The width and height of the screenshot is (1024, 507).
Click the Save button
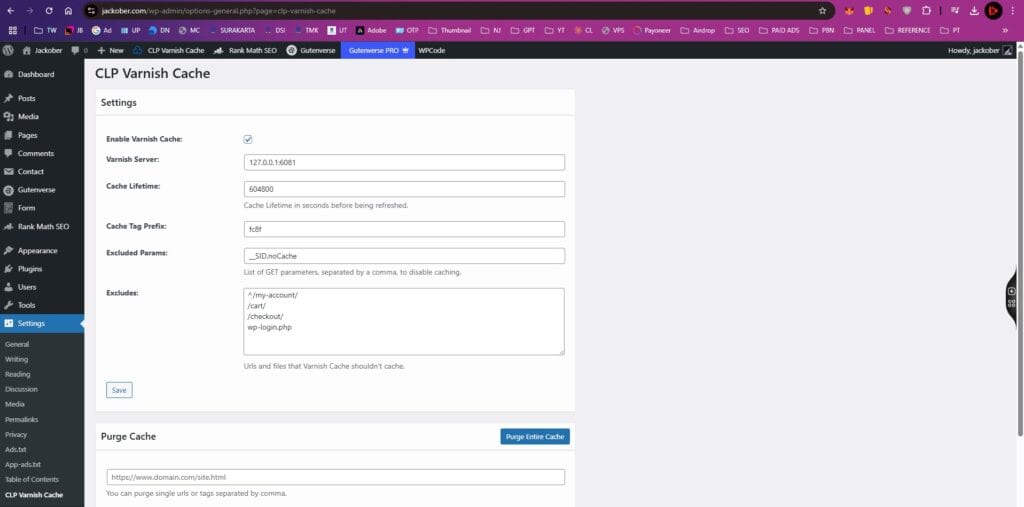[119, 390]
